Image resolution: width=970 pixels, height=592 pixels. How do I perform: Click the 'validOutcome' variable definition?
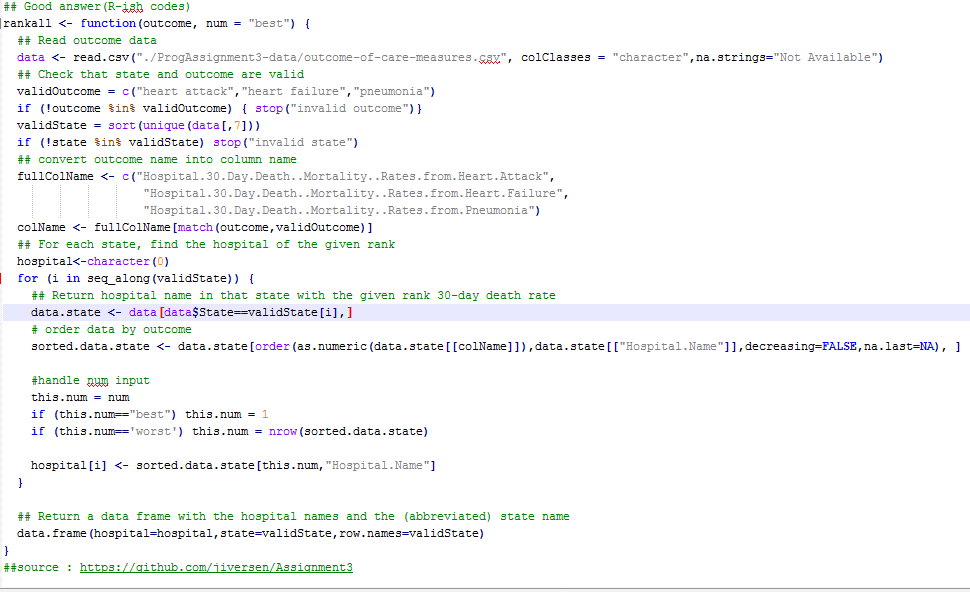pos(59,91)
